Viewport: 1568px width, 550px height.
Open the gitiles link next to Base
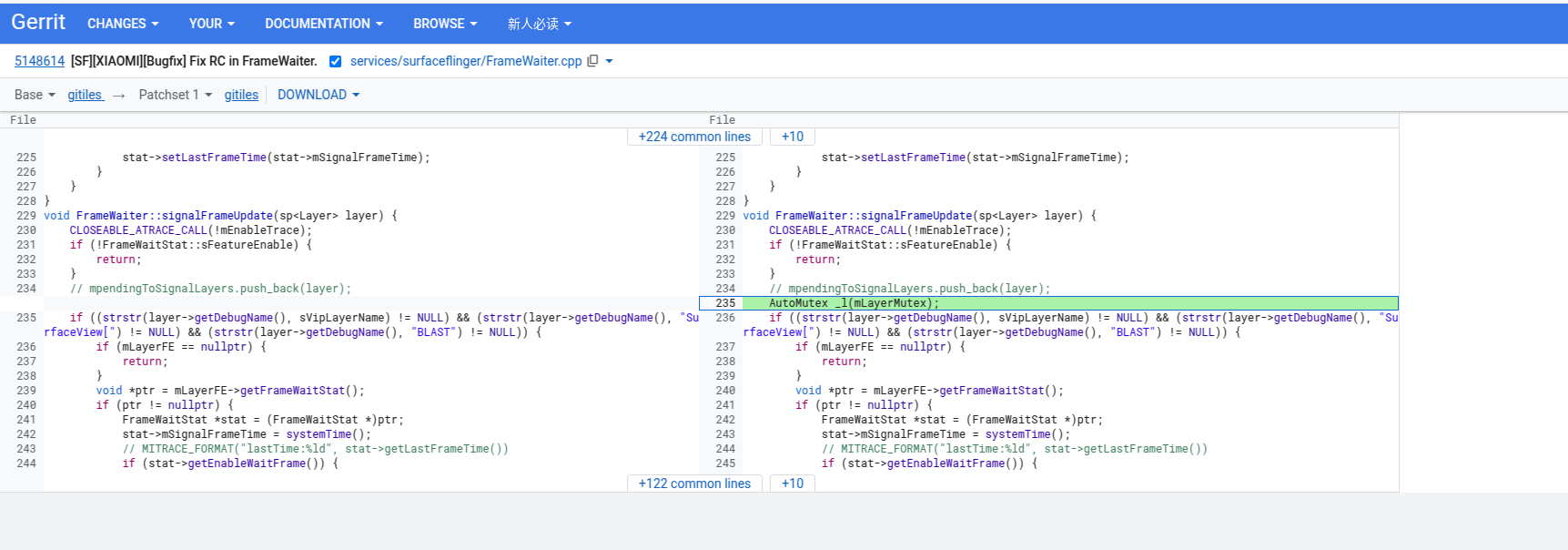pyautogui.click(x=85, y=95)
